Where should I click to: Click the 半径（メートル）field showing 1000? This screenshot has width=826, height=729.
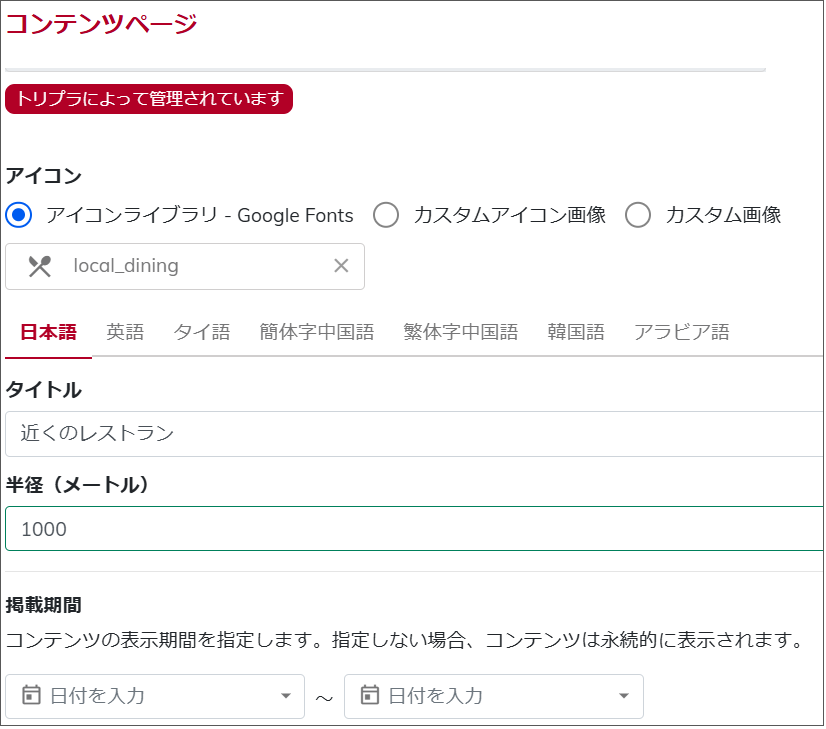415,529
